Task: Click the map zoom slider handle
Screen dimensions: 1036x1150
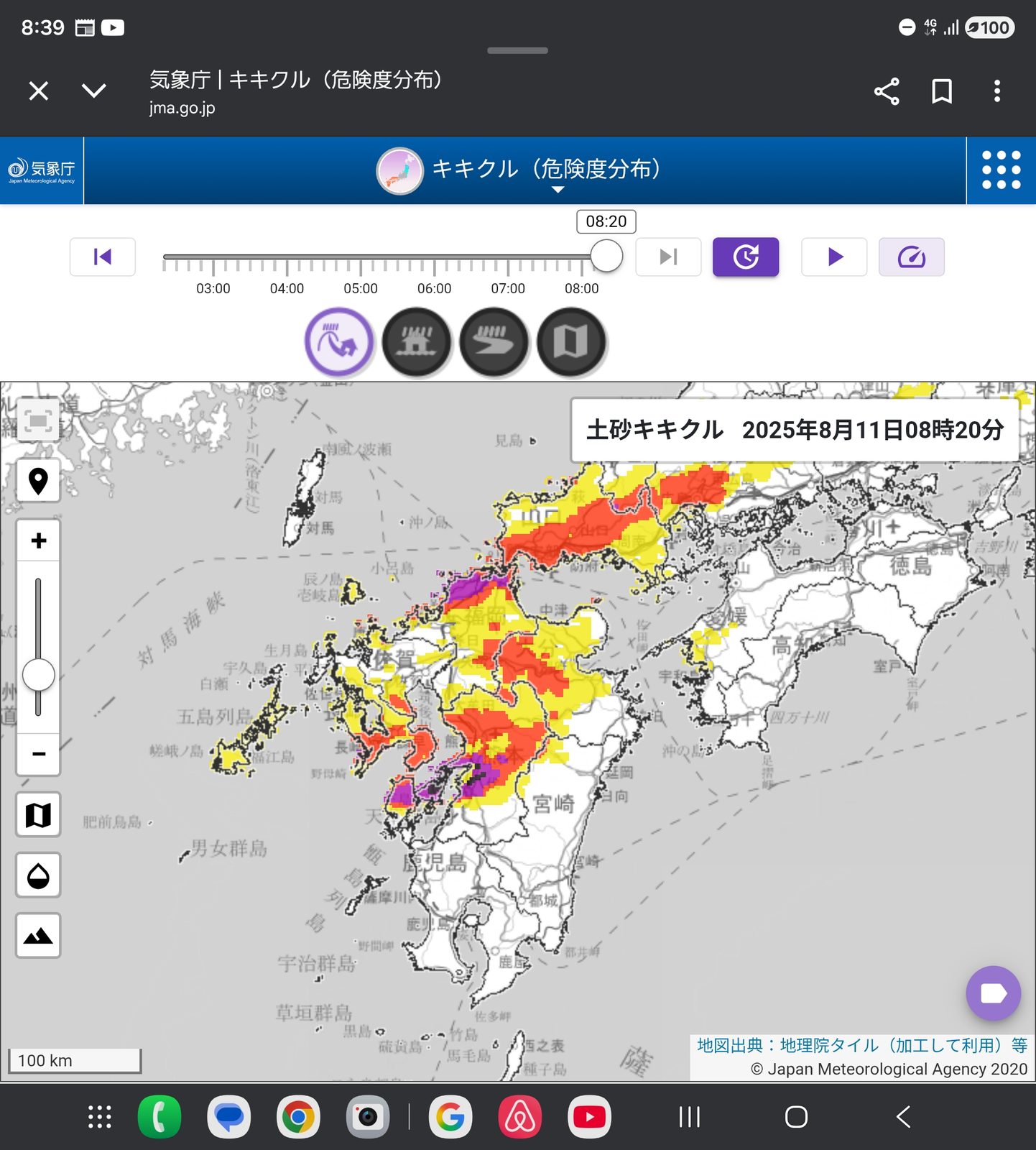Action: 38,675
